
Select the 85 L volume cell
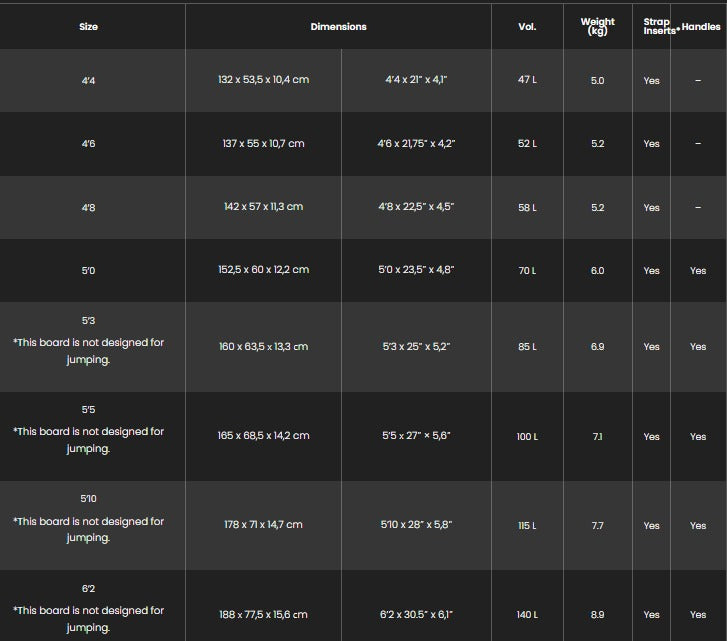(x=527, y=347)
